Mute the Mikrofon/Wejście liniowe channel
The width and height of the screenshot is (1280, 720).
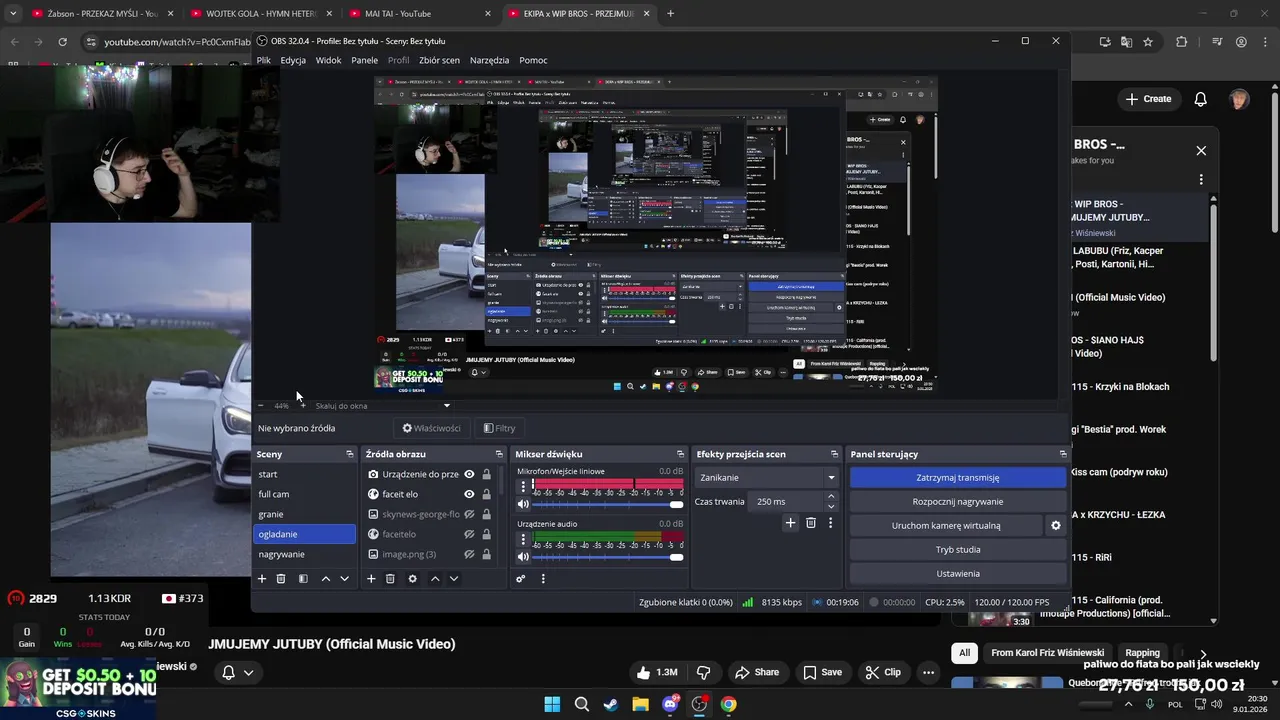pos(523,505)
